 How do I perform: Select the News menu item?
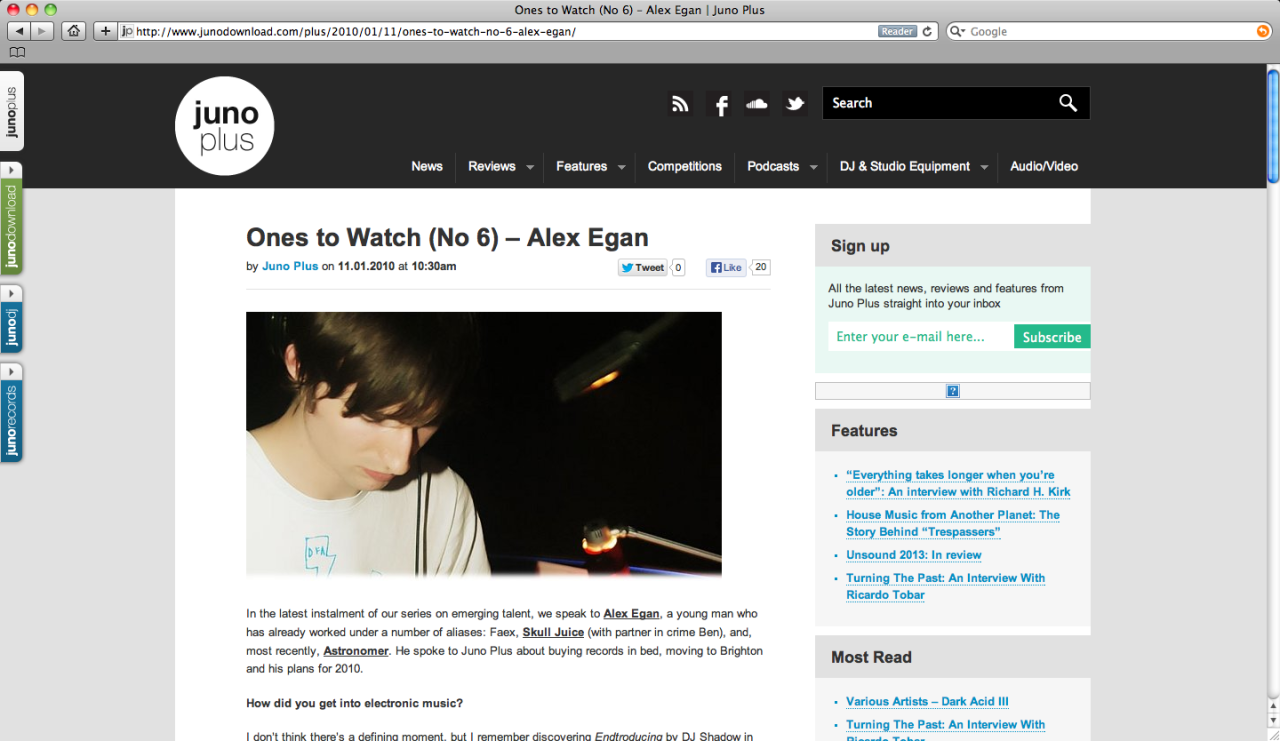click(427, 166)
